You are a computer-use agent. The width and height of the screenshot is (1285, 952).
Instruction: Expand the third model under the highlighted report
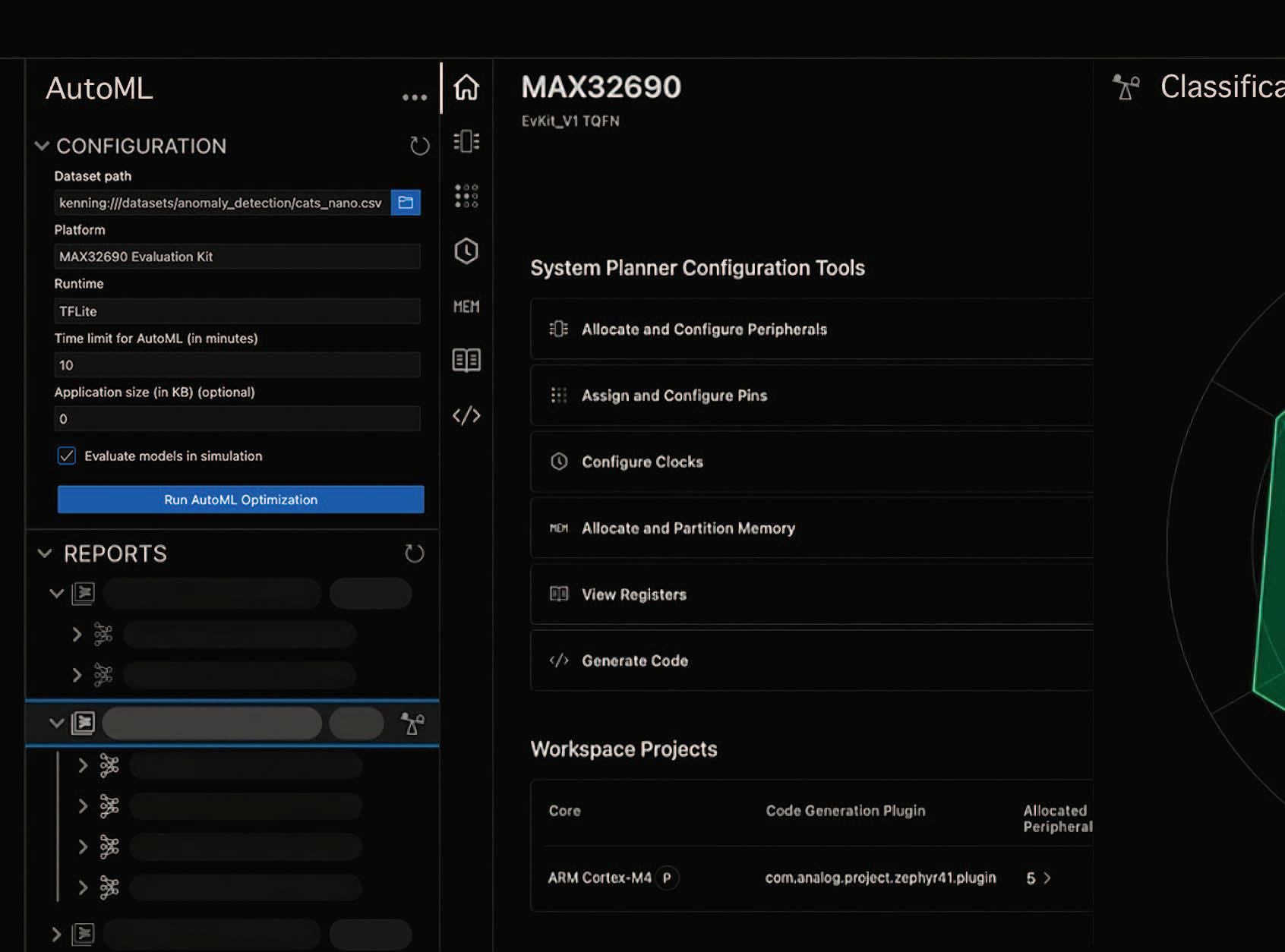point(83,846)
